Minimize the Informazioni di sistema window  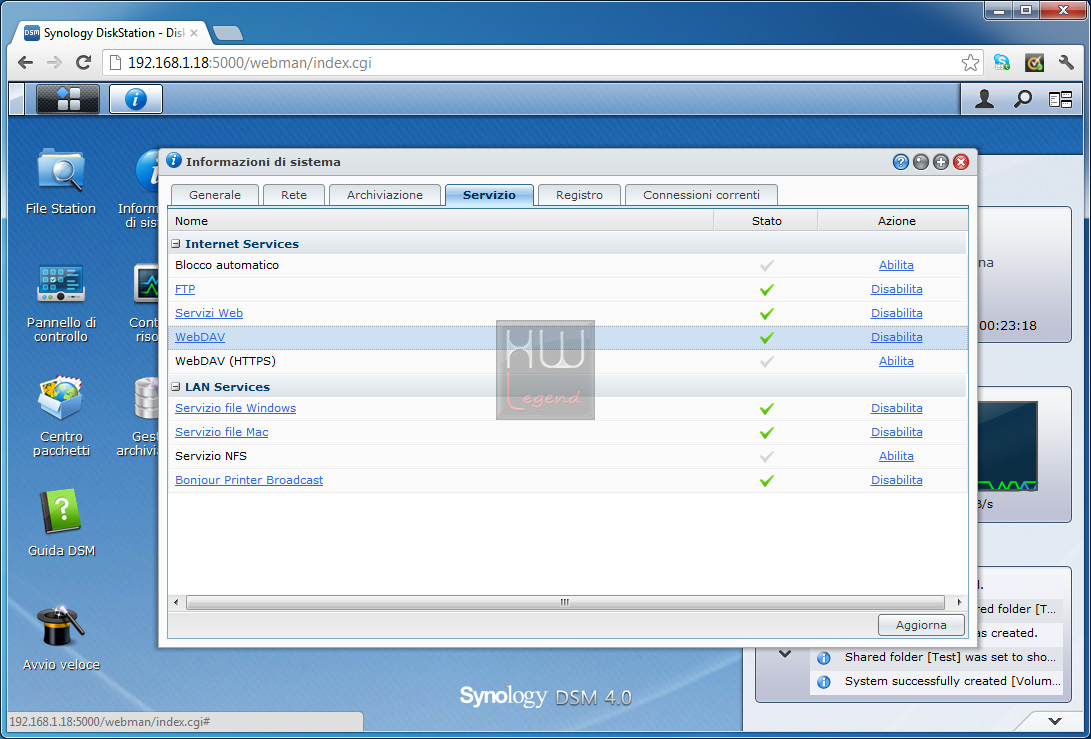click(921, 162)
